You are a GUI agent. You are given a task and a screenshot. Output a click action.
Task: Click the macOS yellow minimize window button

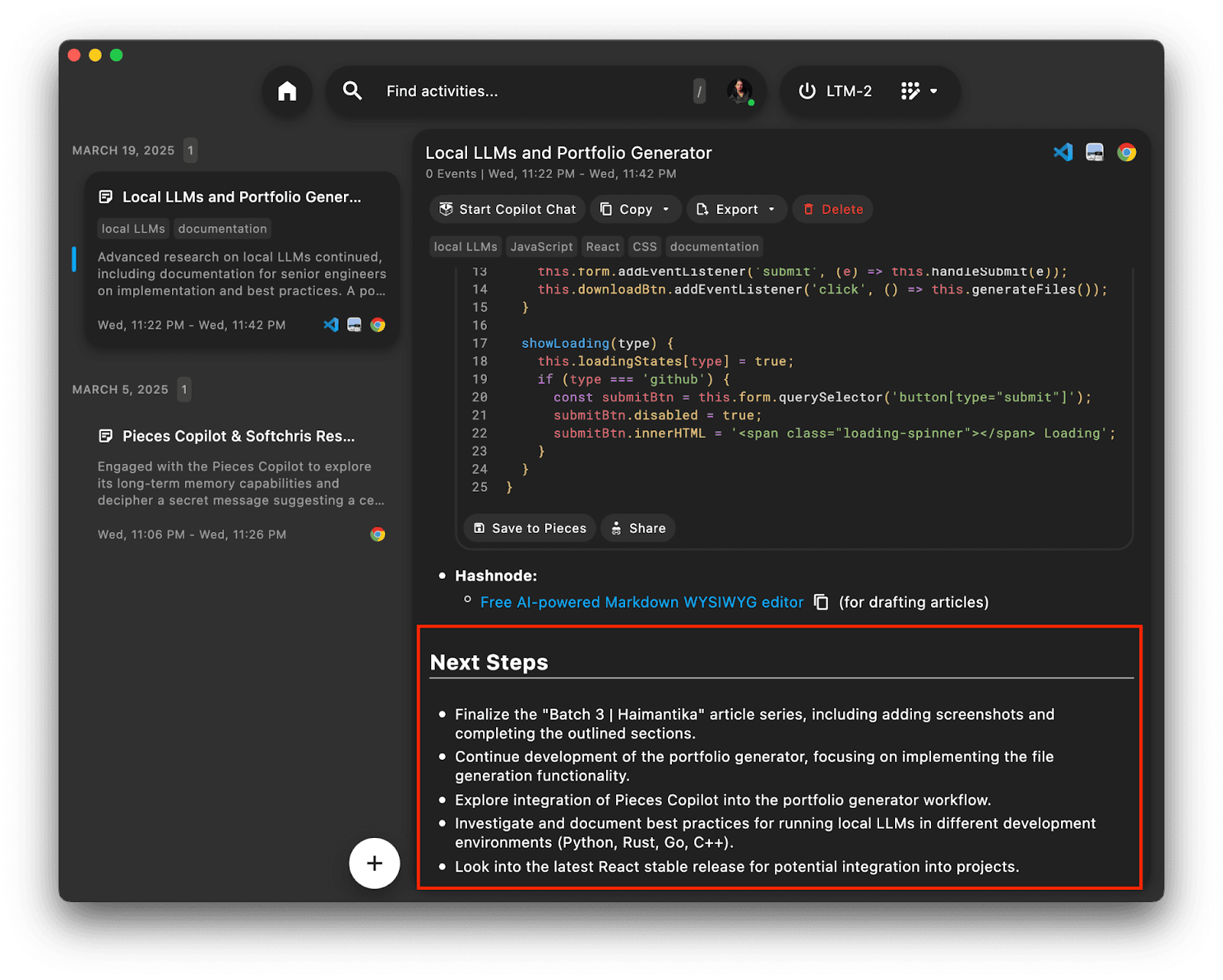click(x=96, y=55)
